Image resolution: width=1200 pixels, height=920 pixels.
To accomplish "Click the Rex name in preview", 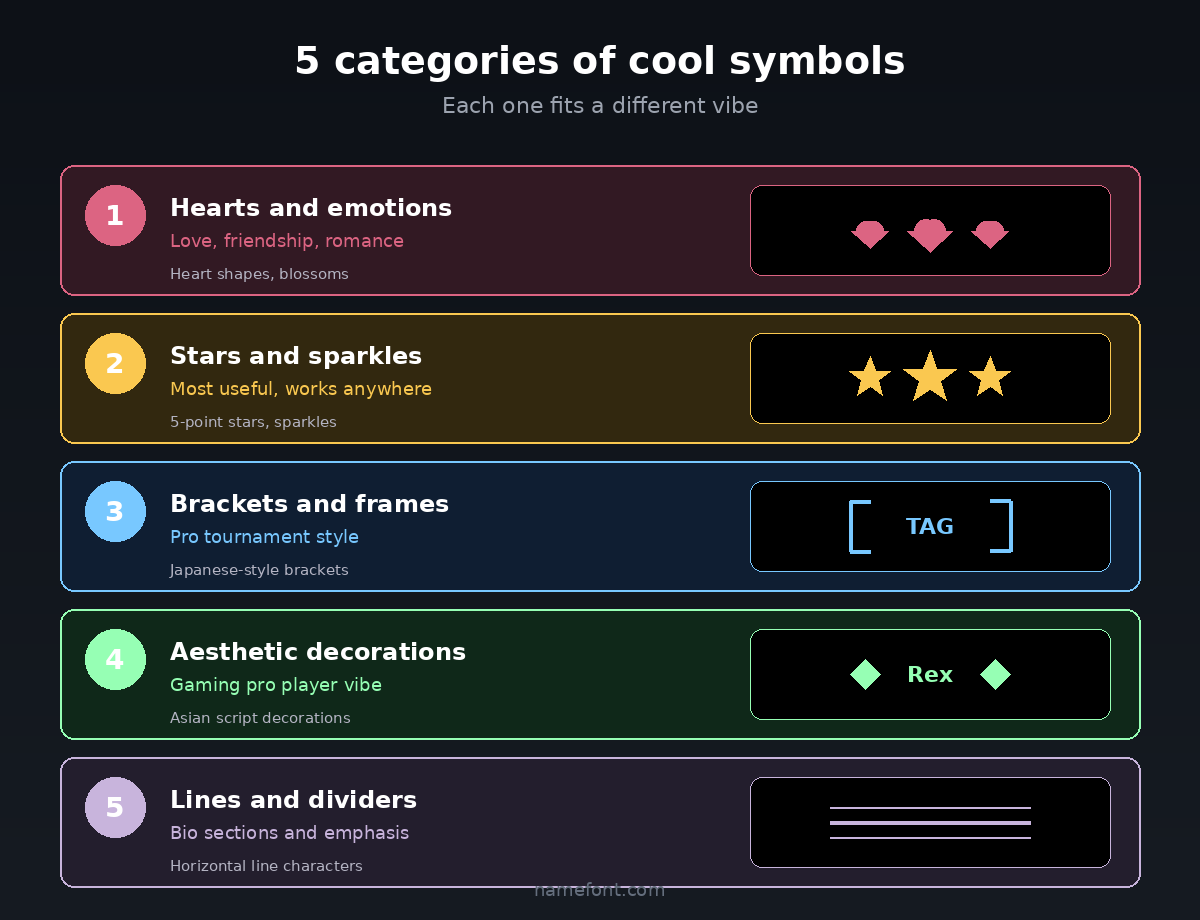I will (x=930, y=675).
